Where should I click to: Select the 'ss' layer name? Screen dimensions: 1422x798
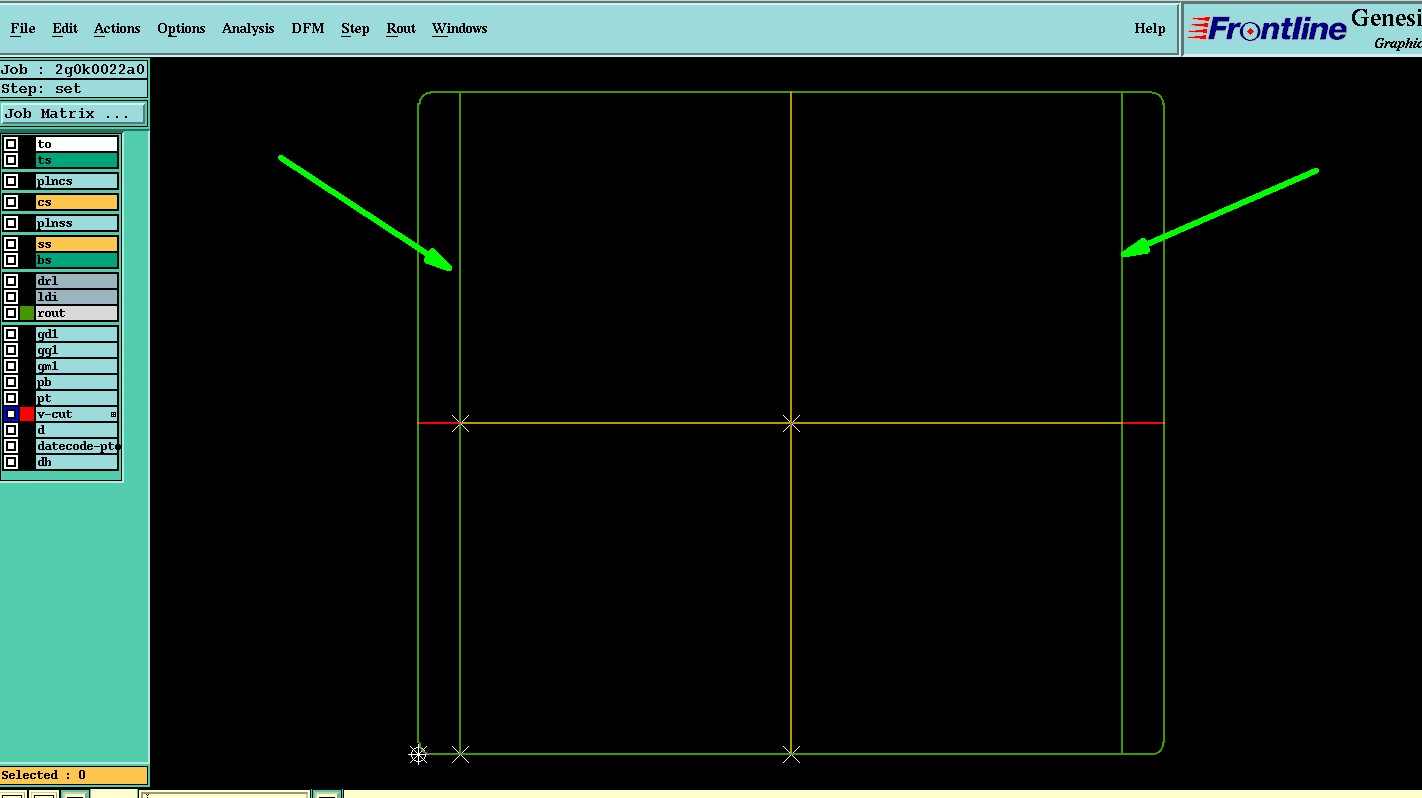[77, 244]
